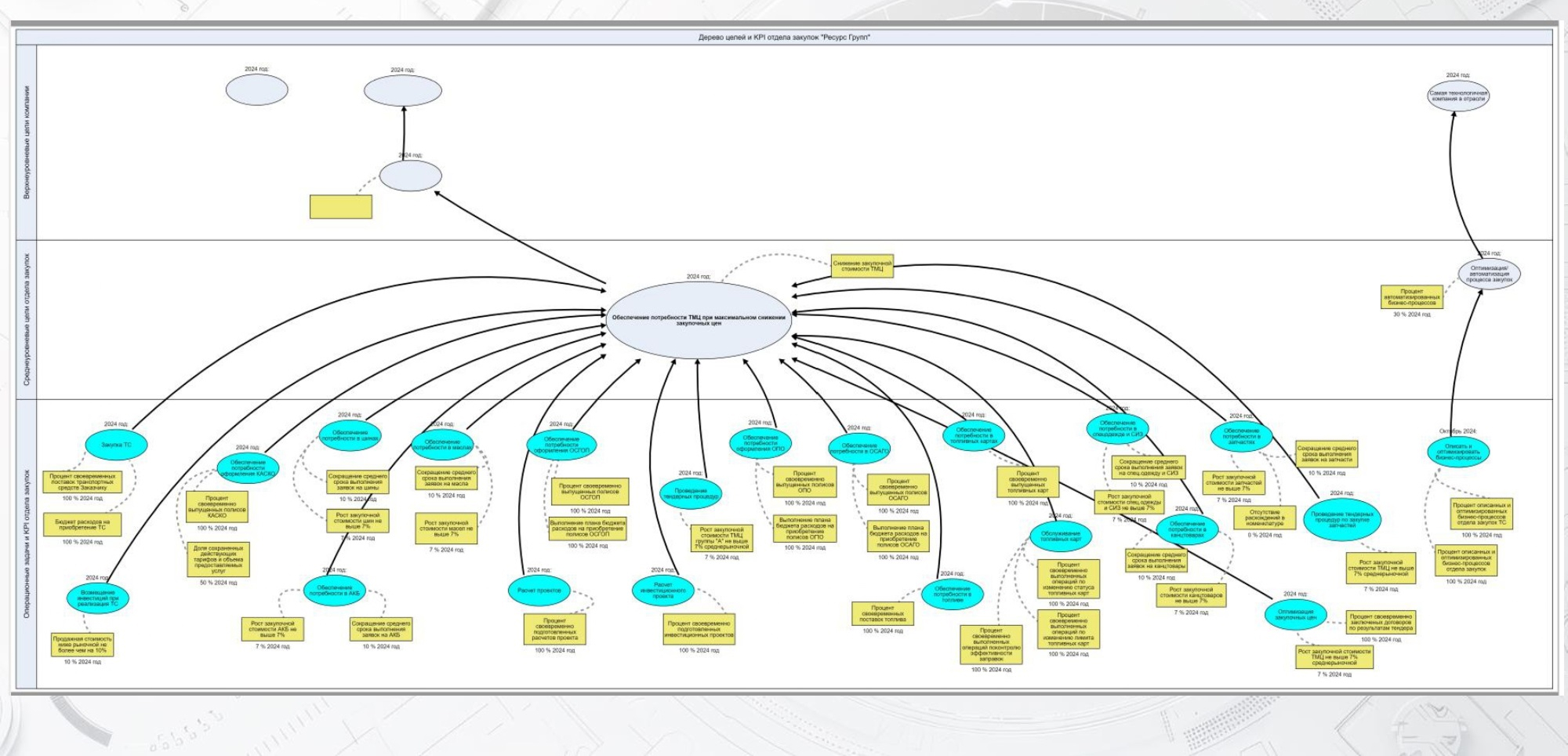Click the "Самая технологичная компания в отрасли" ellipse
Viewport: 1568px width, 756px height.
[x=1457, y=96]
